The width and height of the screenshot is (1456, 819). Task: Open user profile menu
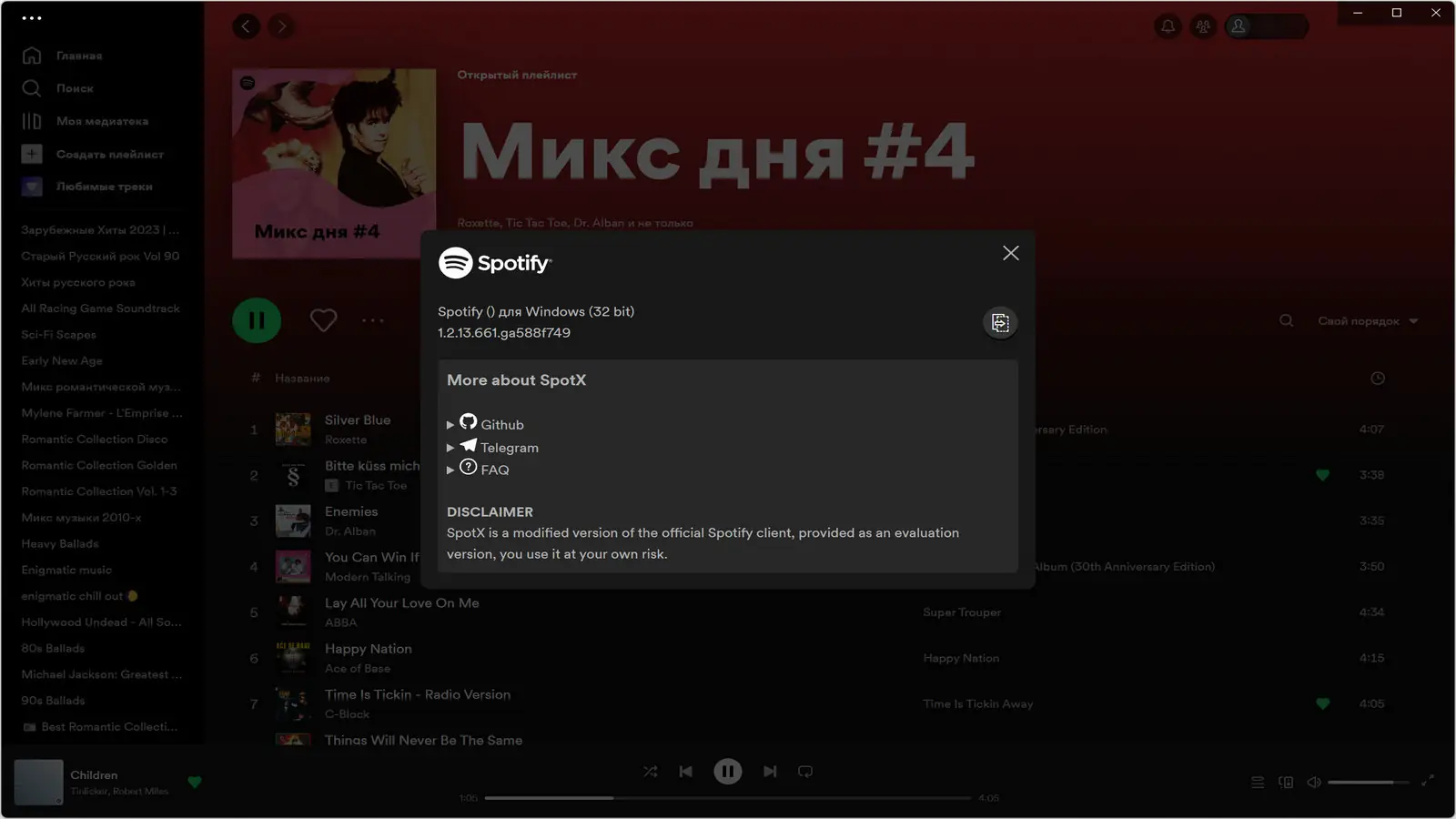coord(1267,26)
